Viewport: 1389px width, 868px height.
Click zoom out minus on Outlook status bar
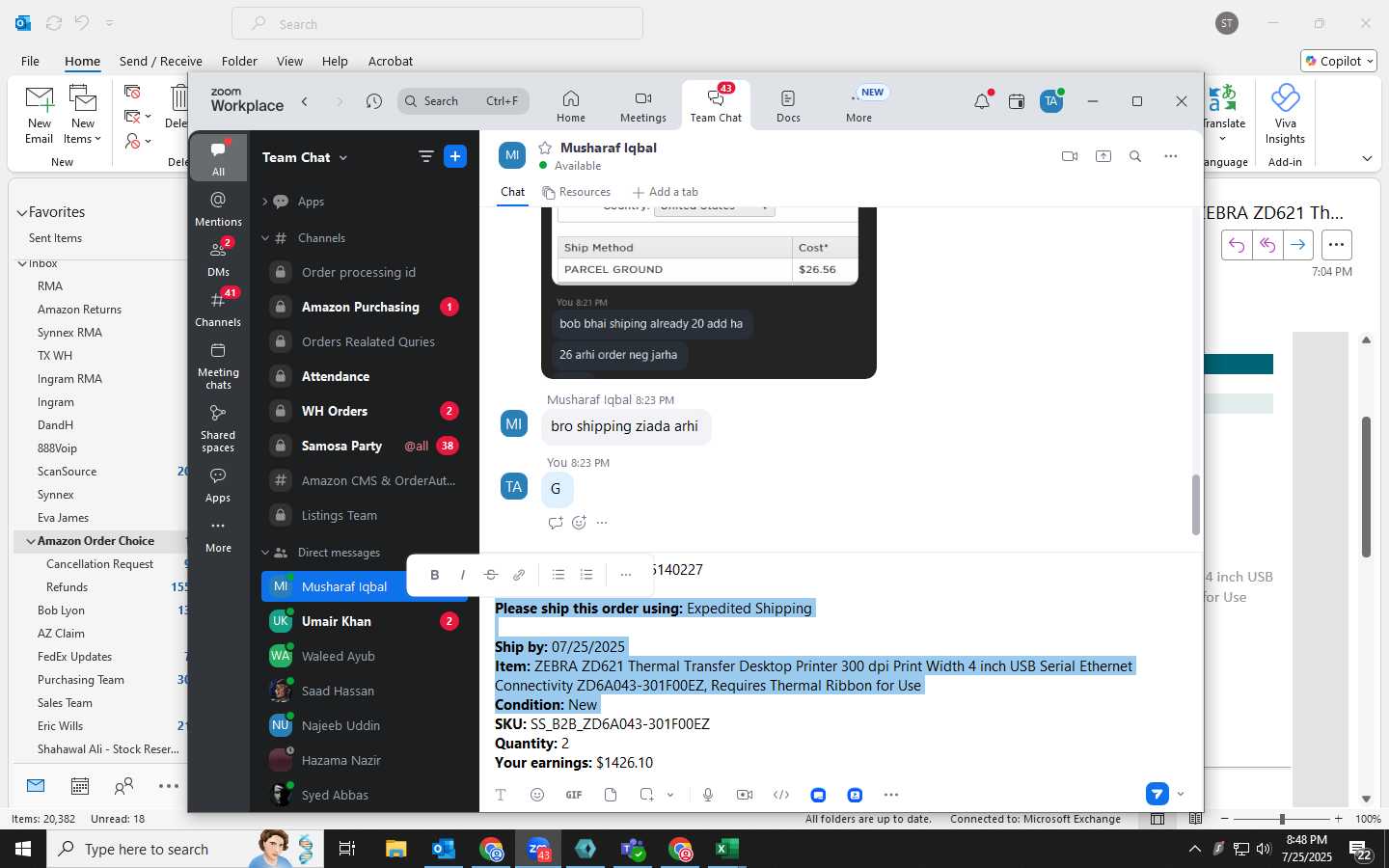(1224, 819)
